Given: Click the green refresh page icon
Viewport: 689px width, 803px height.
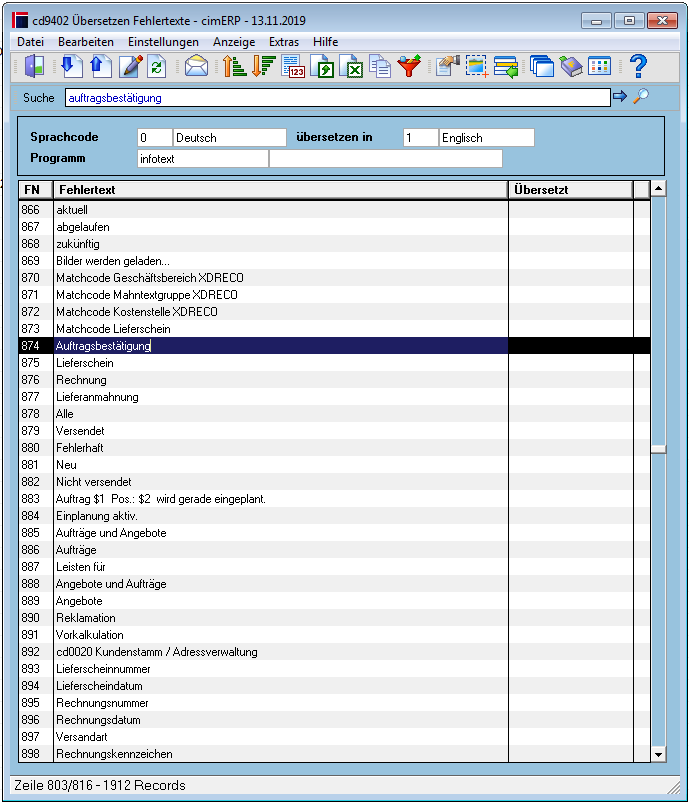Looking at the screenshot, I should coord(157,67).
